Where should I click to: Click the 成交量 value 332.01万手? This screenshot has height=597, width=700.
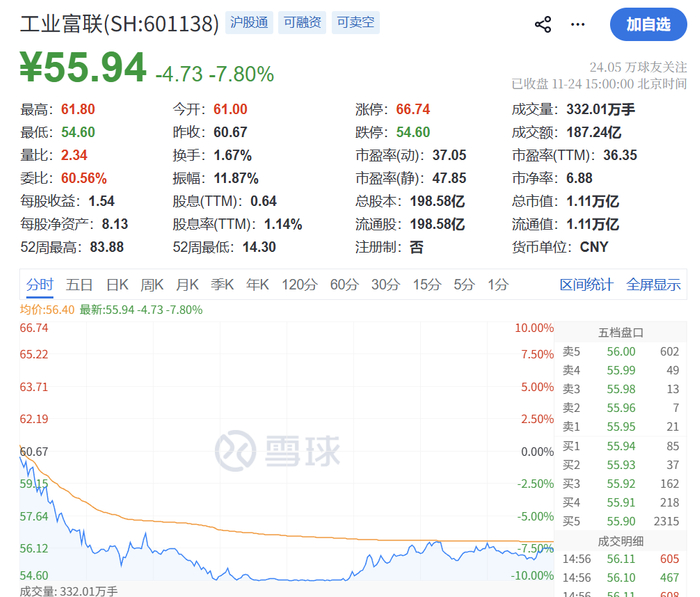tap(600, 109)
